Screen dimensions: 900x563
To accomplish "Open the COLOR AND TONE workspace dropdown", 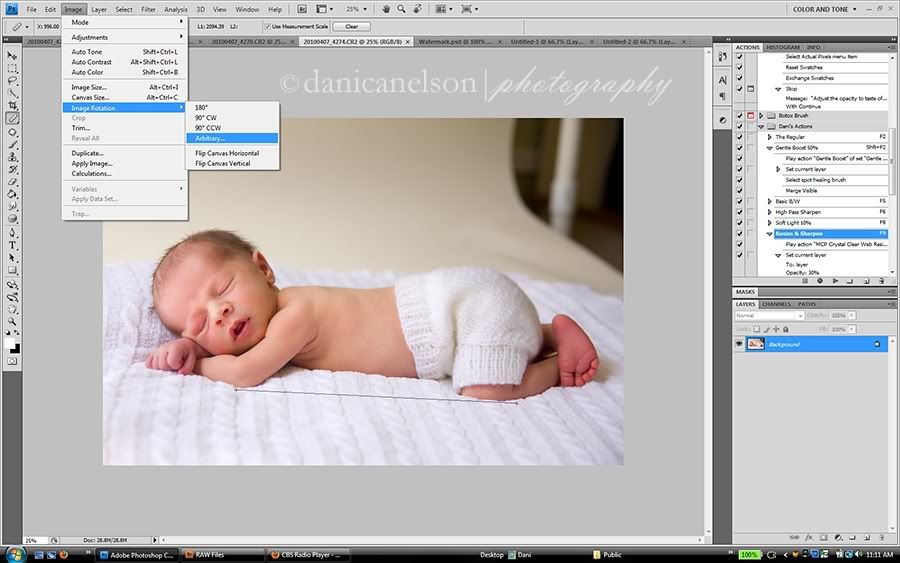I will tap(824, 9).
